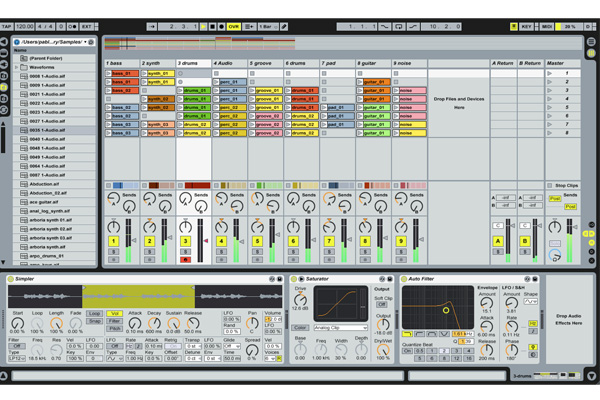600x400 pixels.
Task: Click the metronome icon
Action: [x=72, y=26]
